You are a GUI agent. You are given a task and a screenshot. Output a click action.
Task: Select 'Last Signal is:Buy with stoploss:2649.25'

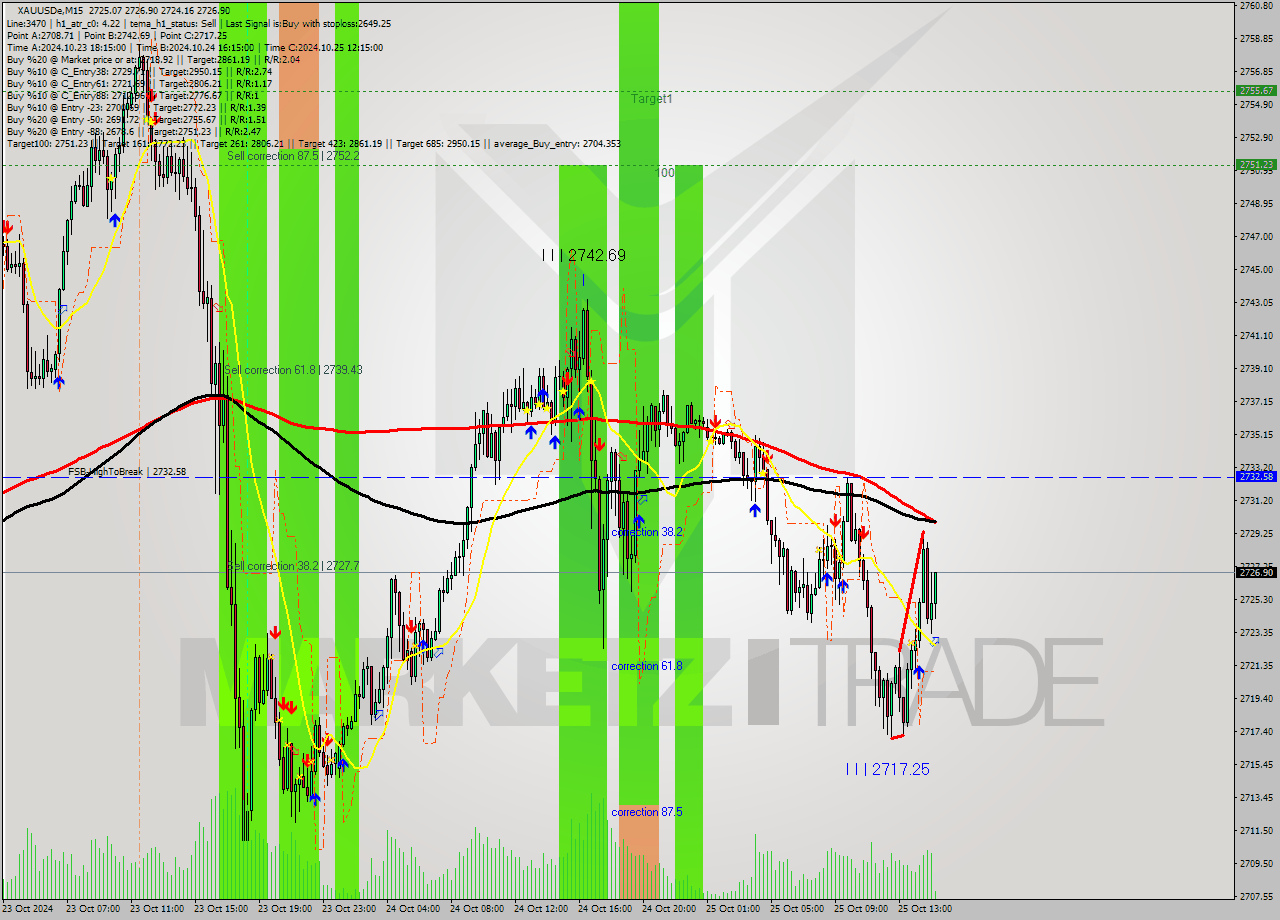(306, 23)
